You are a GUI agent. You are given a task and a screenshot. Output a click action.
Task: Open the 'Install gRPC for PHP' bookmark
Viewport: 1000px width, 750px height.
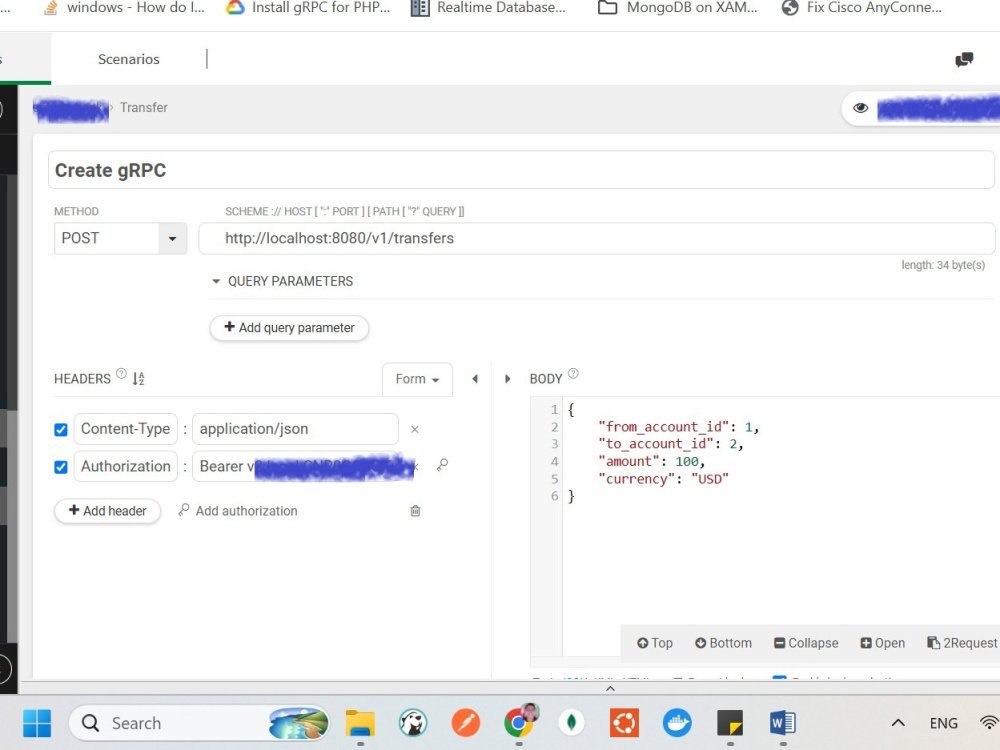coord(309,8)
